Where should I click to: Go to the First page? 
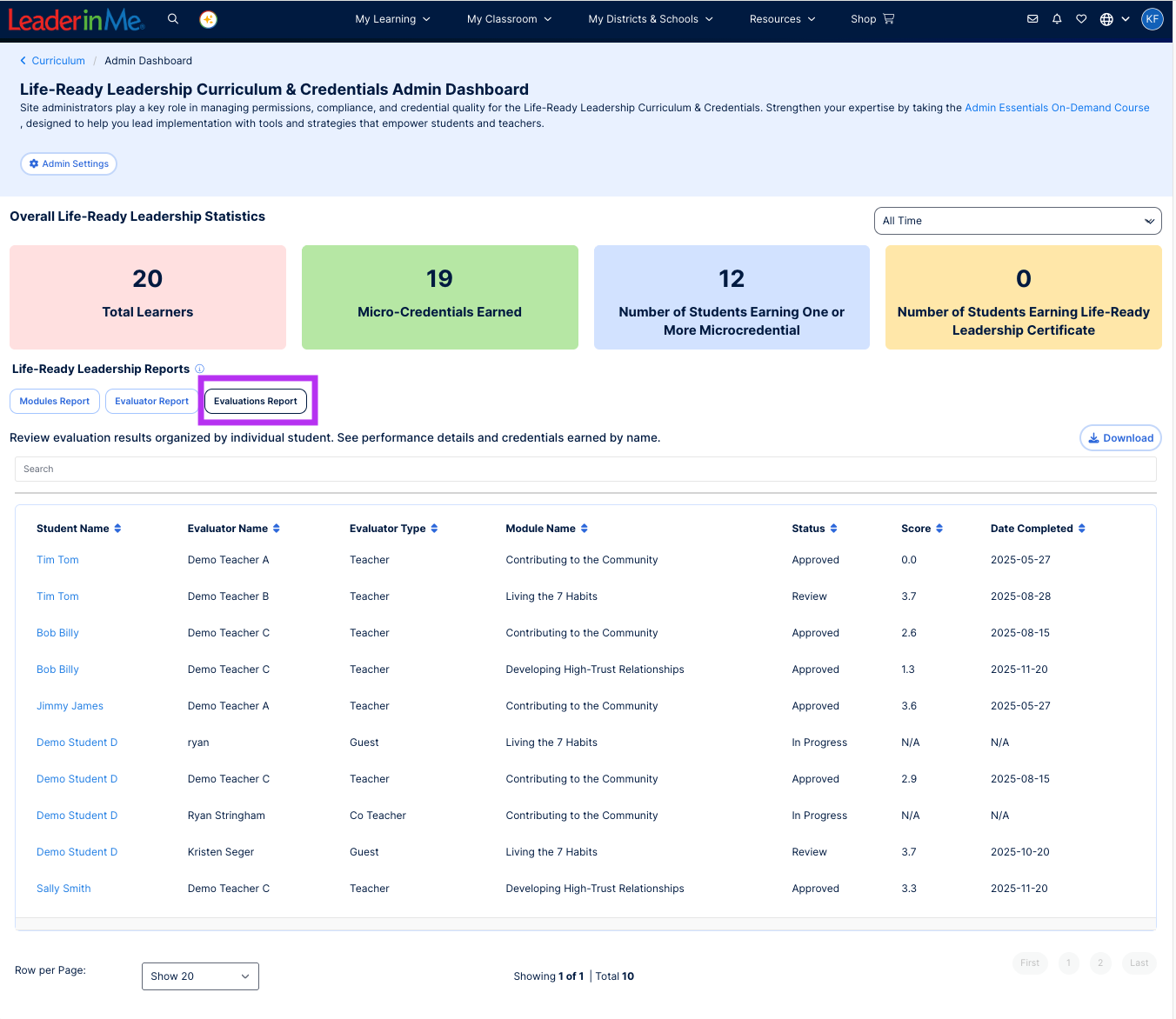(1030, 962)
